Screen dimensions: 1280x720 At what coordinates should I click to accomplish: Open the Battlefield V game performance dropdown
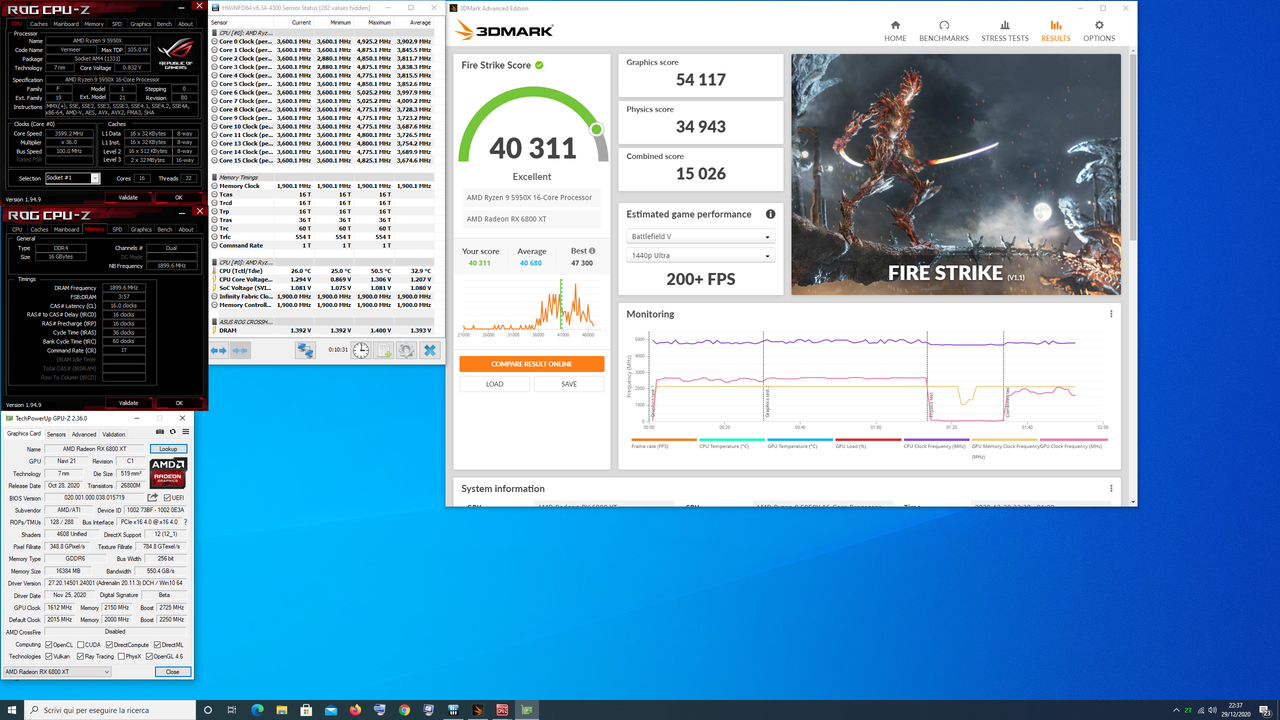point(700,235)
